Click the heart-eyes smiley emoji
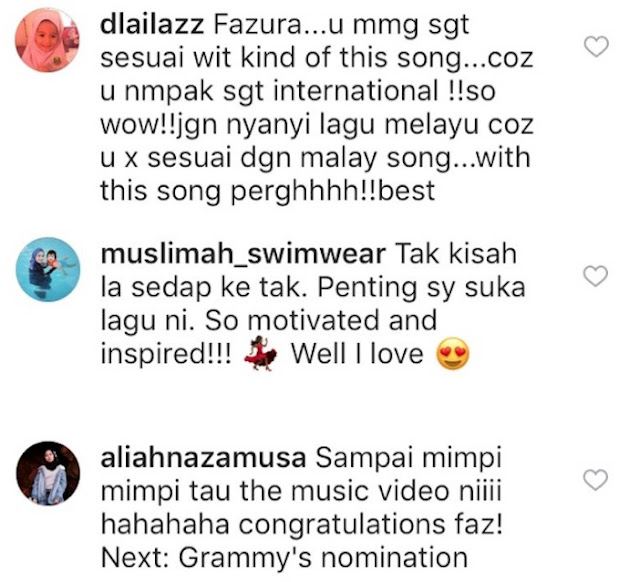Screen dimensions: 640x582 (453, 353)
